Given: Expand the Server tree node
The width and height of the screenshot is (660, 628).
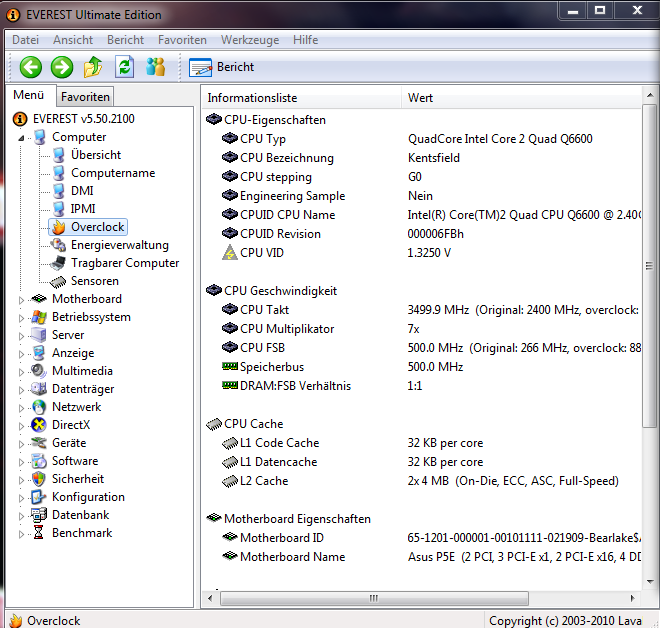Looking at the screenshot, I should coord(21,336).
